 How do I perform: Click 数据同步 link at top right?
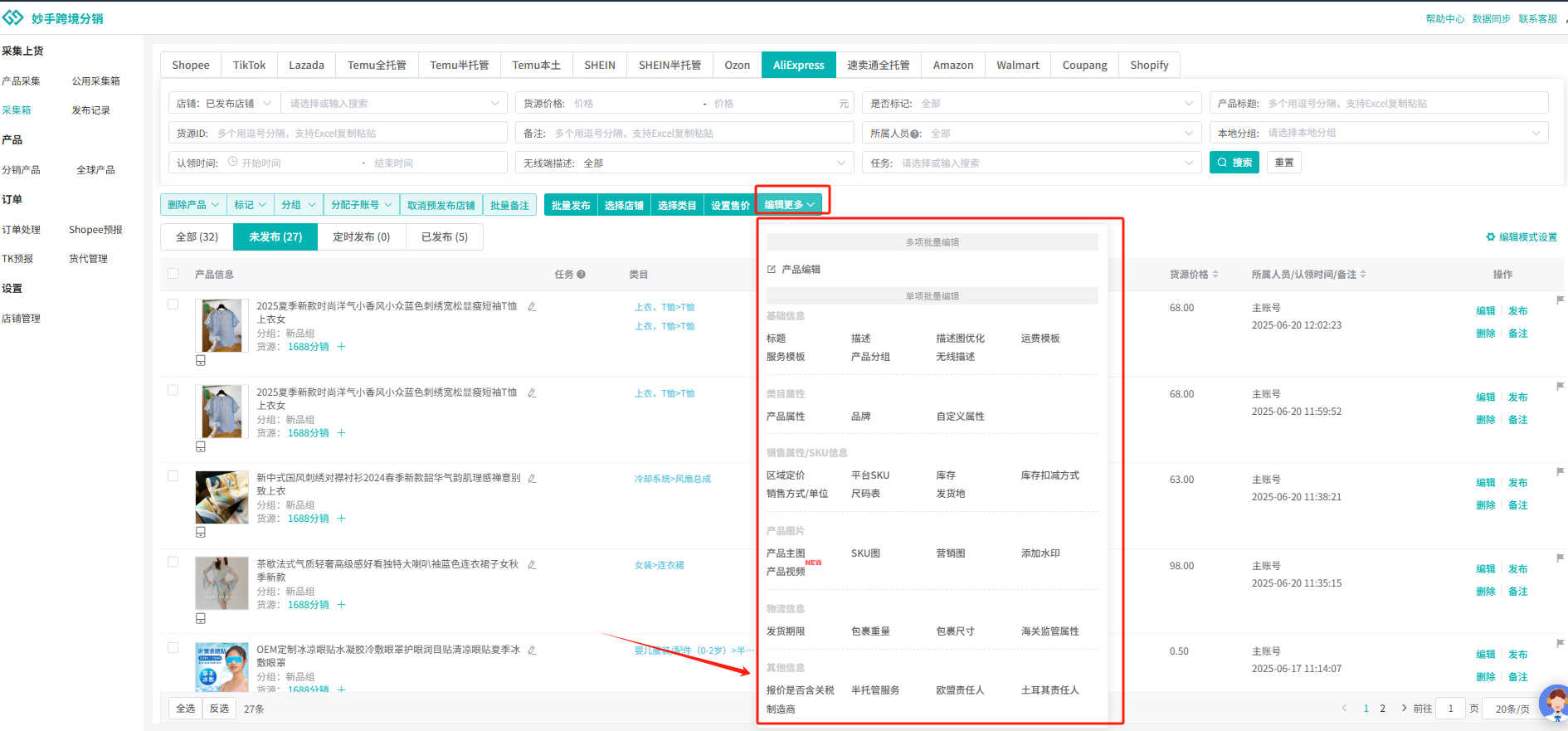(x=1491, y=19)
